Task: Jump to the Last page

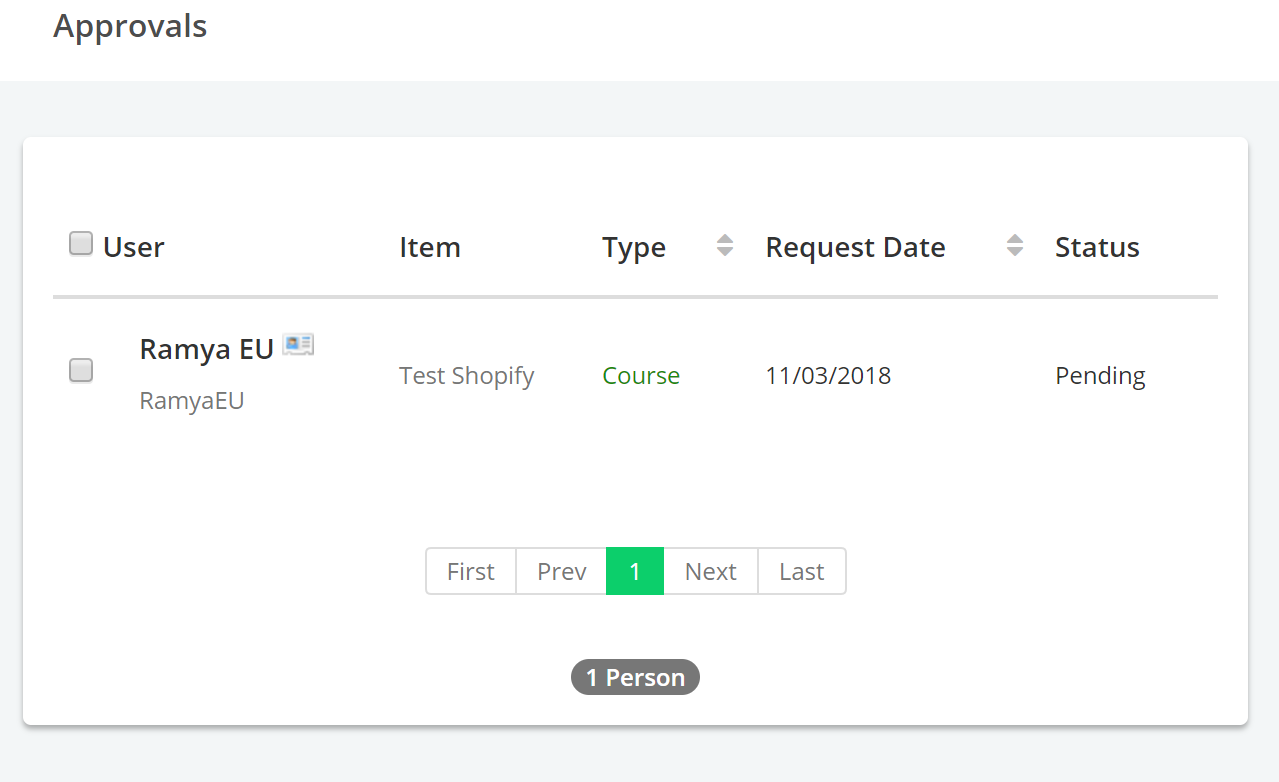Action: tap(802, 571)
